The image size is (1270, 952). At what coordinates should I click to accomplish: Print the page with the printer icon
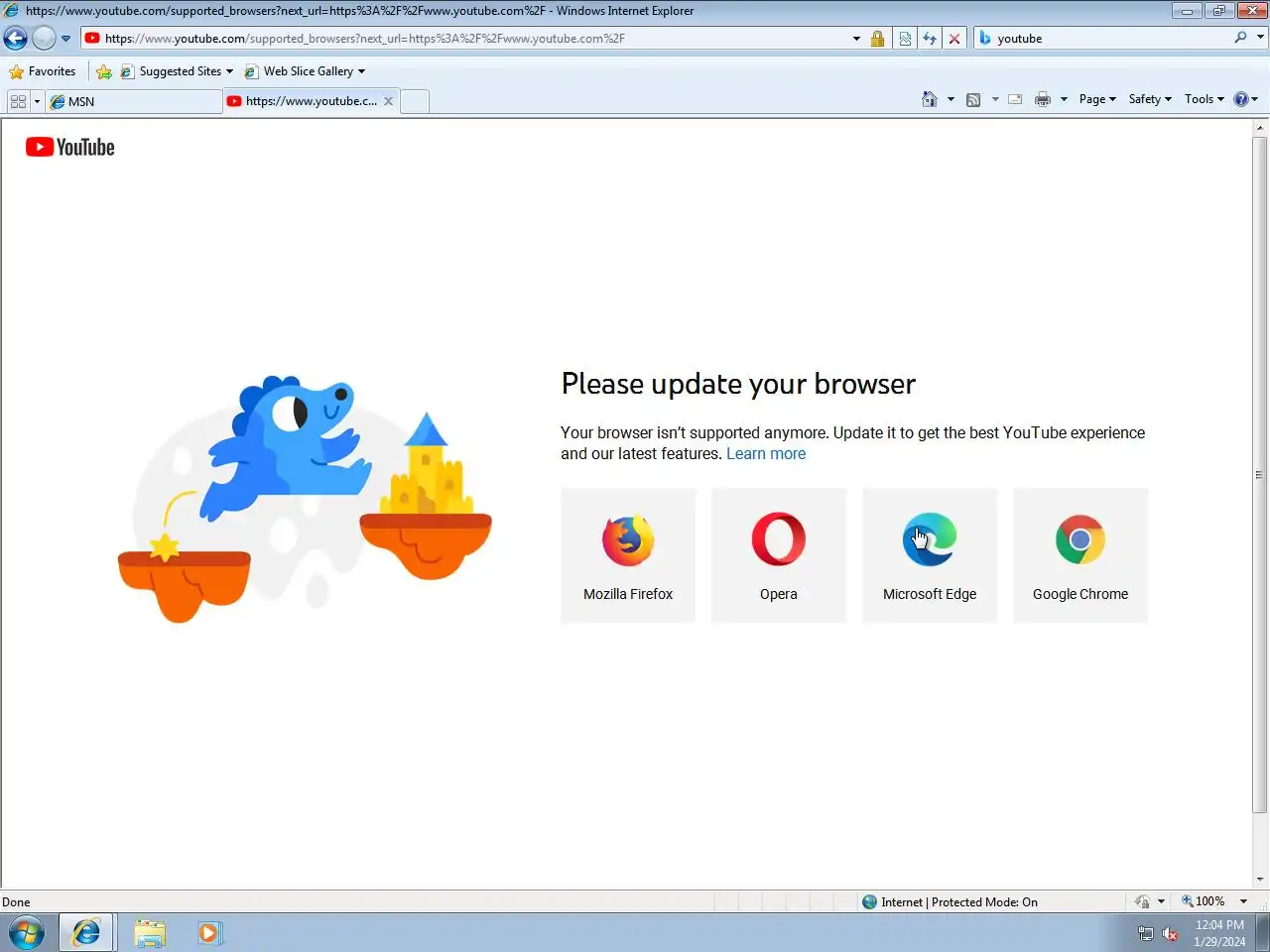(1043, 99)
